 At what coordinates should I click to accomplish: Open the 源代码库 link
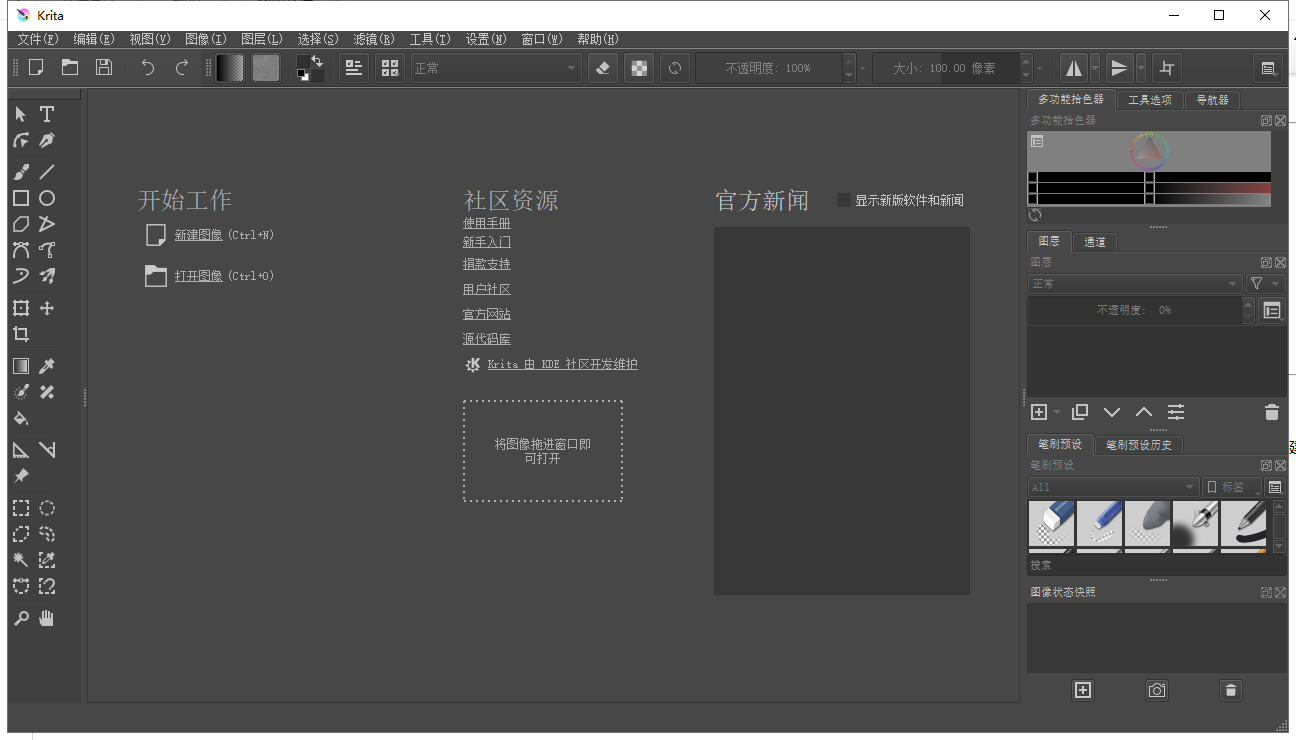tap(486, 339)
